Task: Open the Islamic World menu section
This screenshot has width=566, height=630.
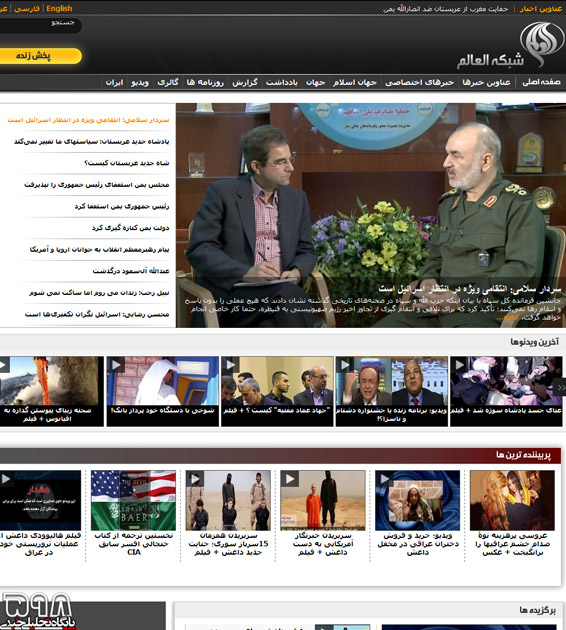Action: (355, 82)
